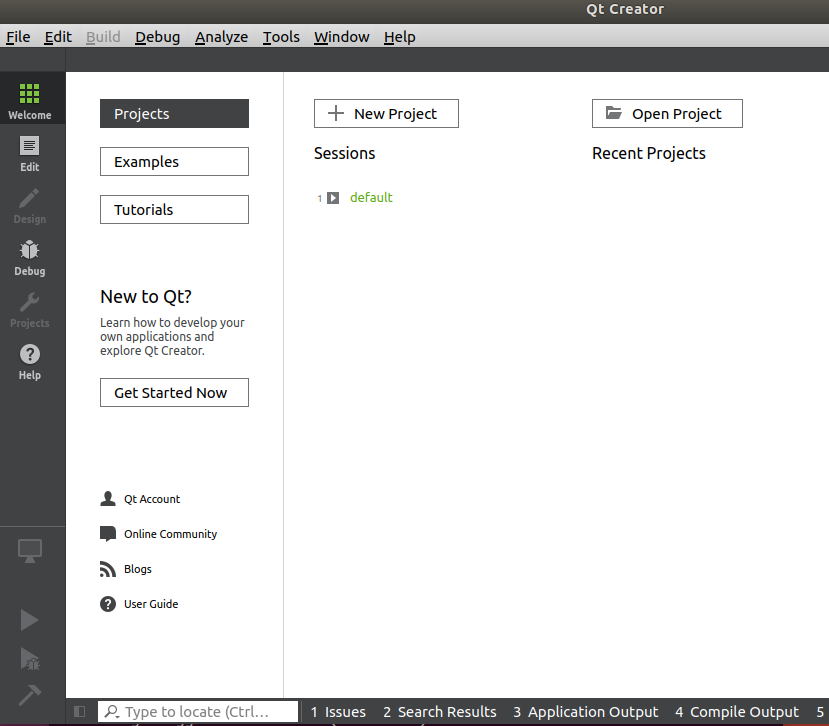Screen dimensions: 829x726
Task: Show the Examples page
Action: pyautogui.click(x=174, y=162)
